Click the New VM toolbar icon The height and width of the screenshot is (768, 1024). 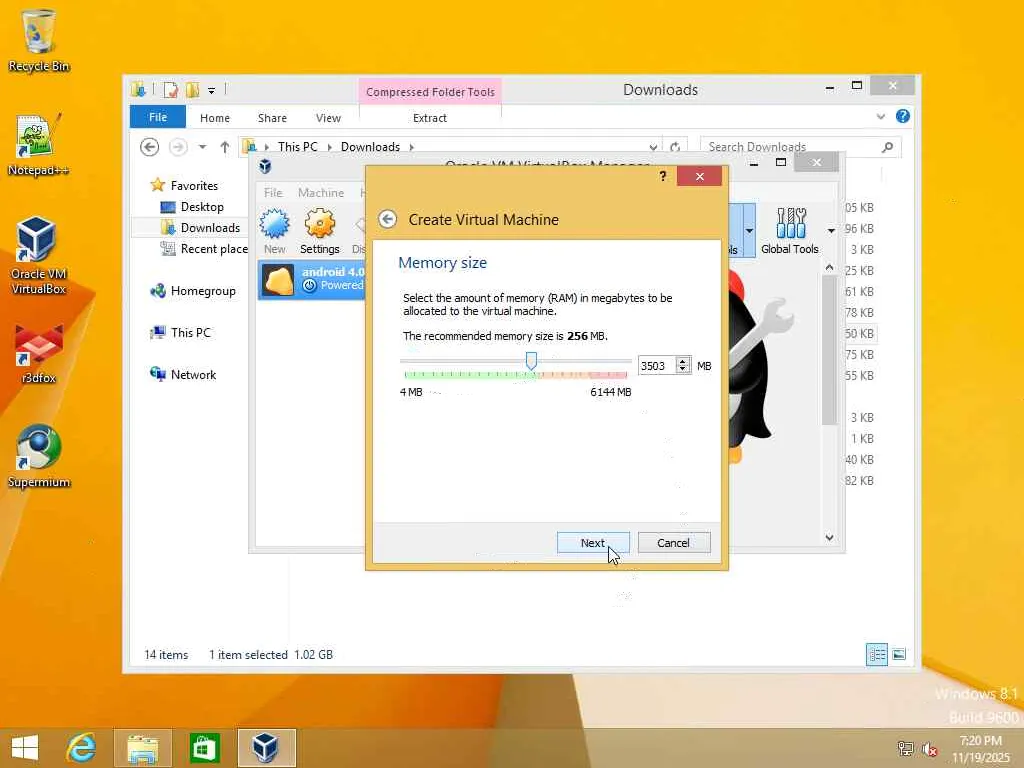click(274, 231)
